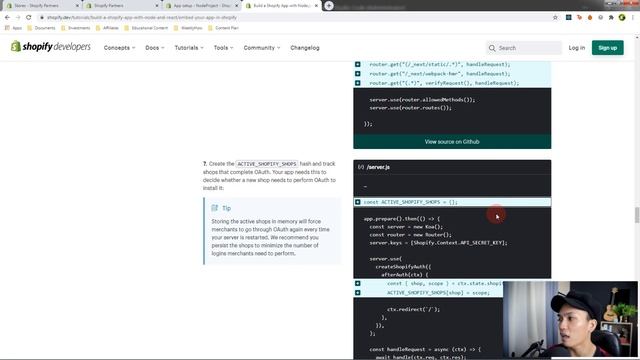The height and width of the screenshot is (360, 640).
Task: Open the Changelog page
Action: pyautogui.click(x=305, y=48)
